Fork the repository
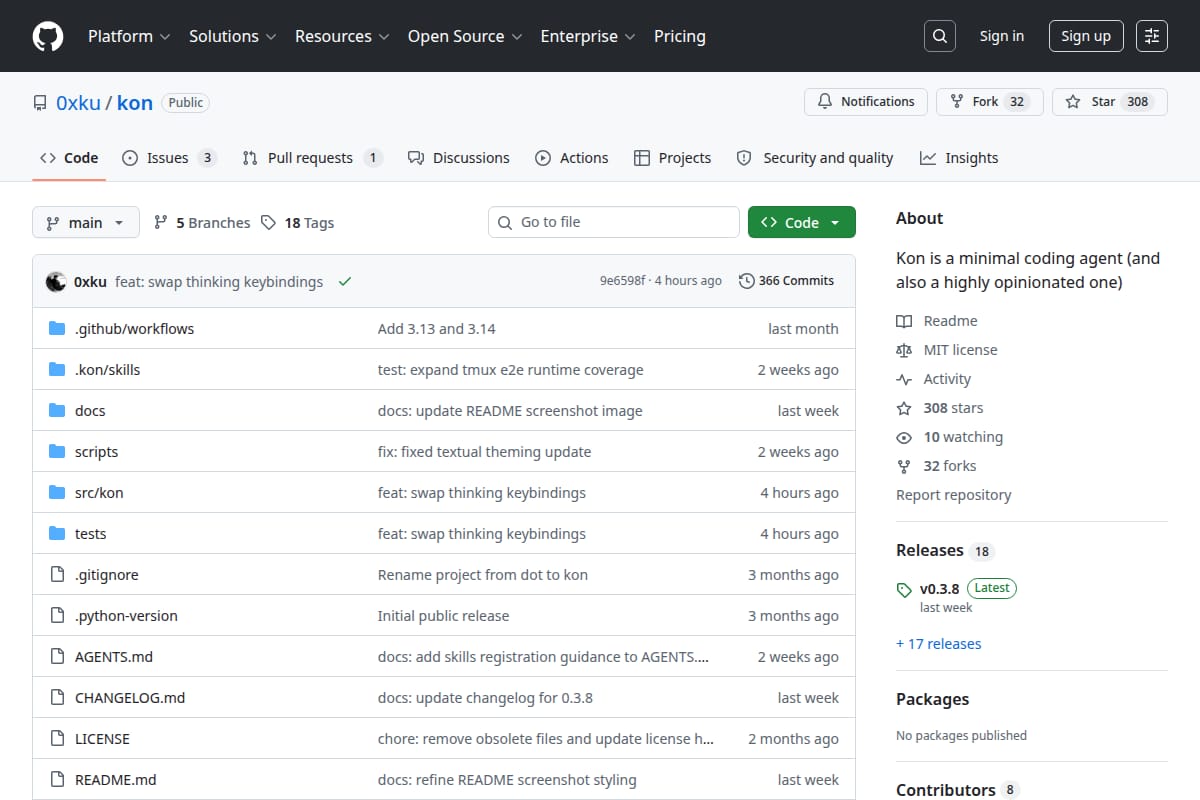Viewport: 1200px width, 800px height. (990, 102)
